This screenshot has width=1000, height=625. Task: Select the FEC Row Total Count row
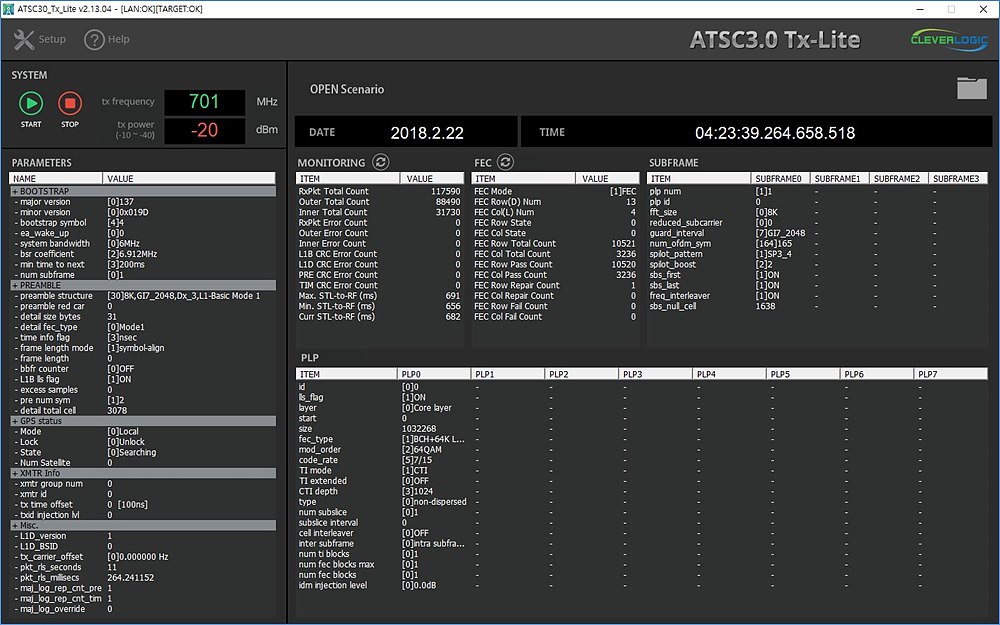(x=555, y=244)
